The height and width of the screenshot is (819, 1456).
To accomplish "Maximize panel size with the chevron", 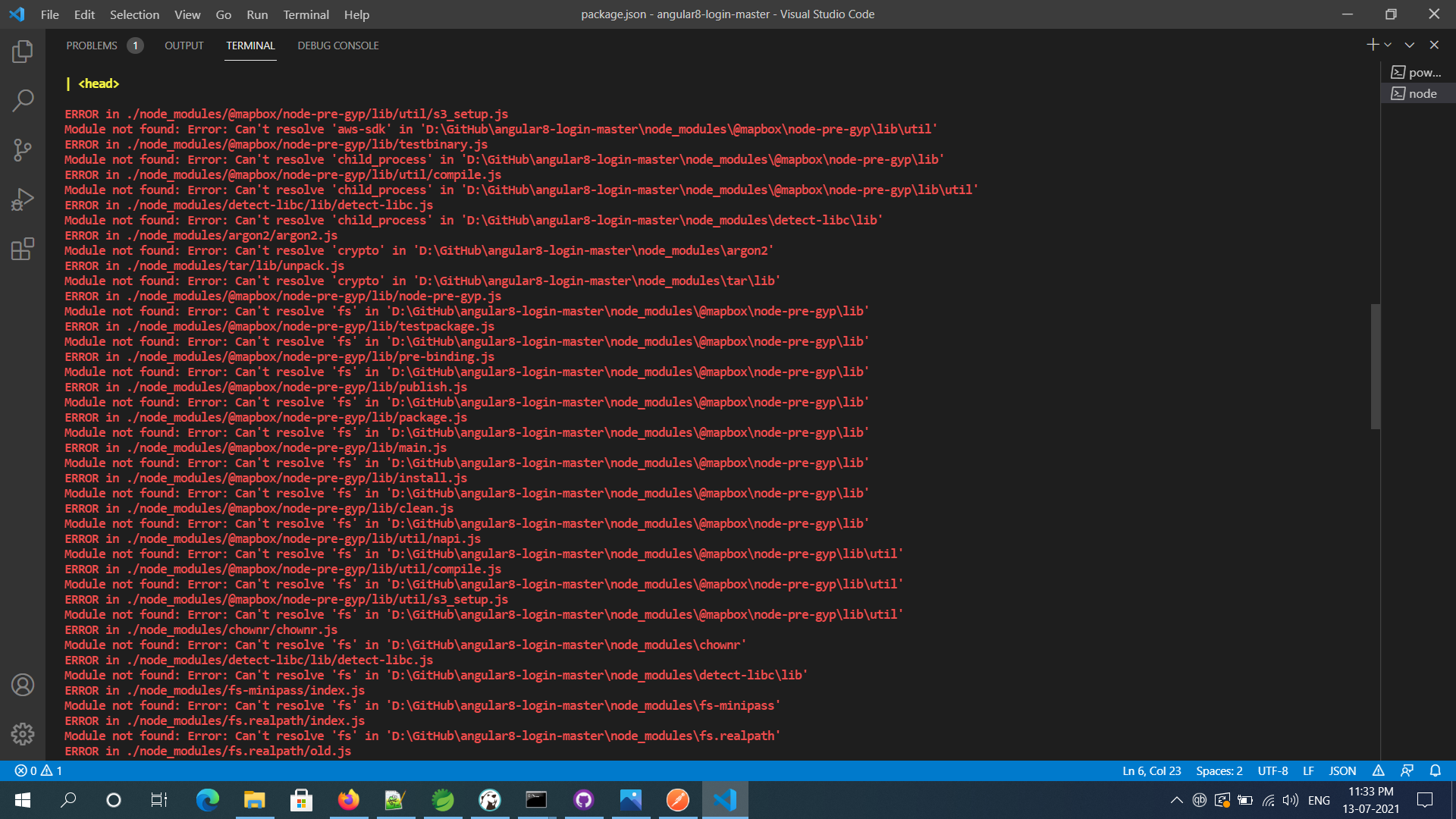I will click(1409, 45).
